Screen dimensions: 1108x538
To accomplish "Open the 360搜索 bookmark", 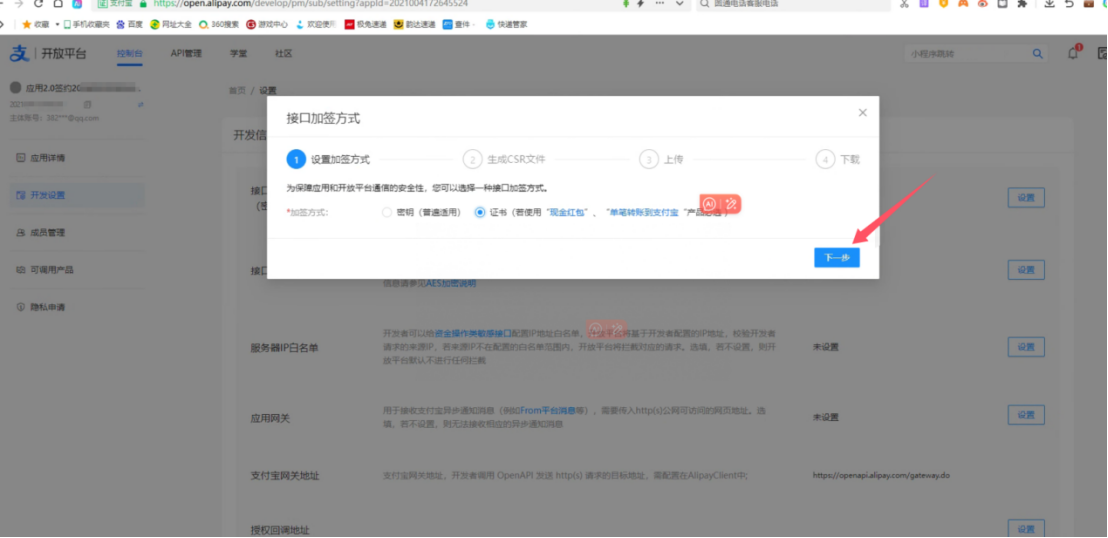I will 219,24.
